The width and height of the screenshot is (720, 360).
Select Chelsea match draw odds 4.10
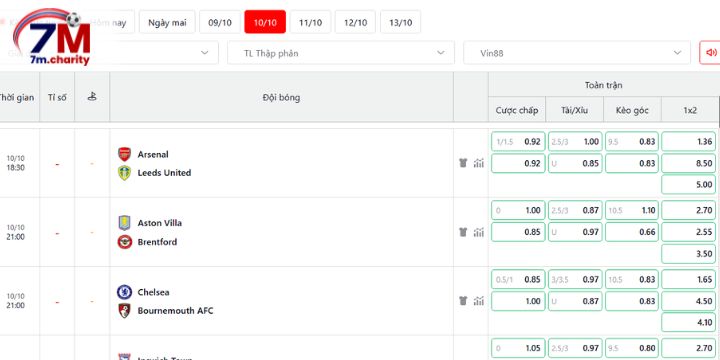(689, 322)
